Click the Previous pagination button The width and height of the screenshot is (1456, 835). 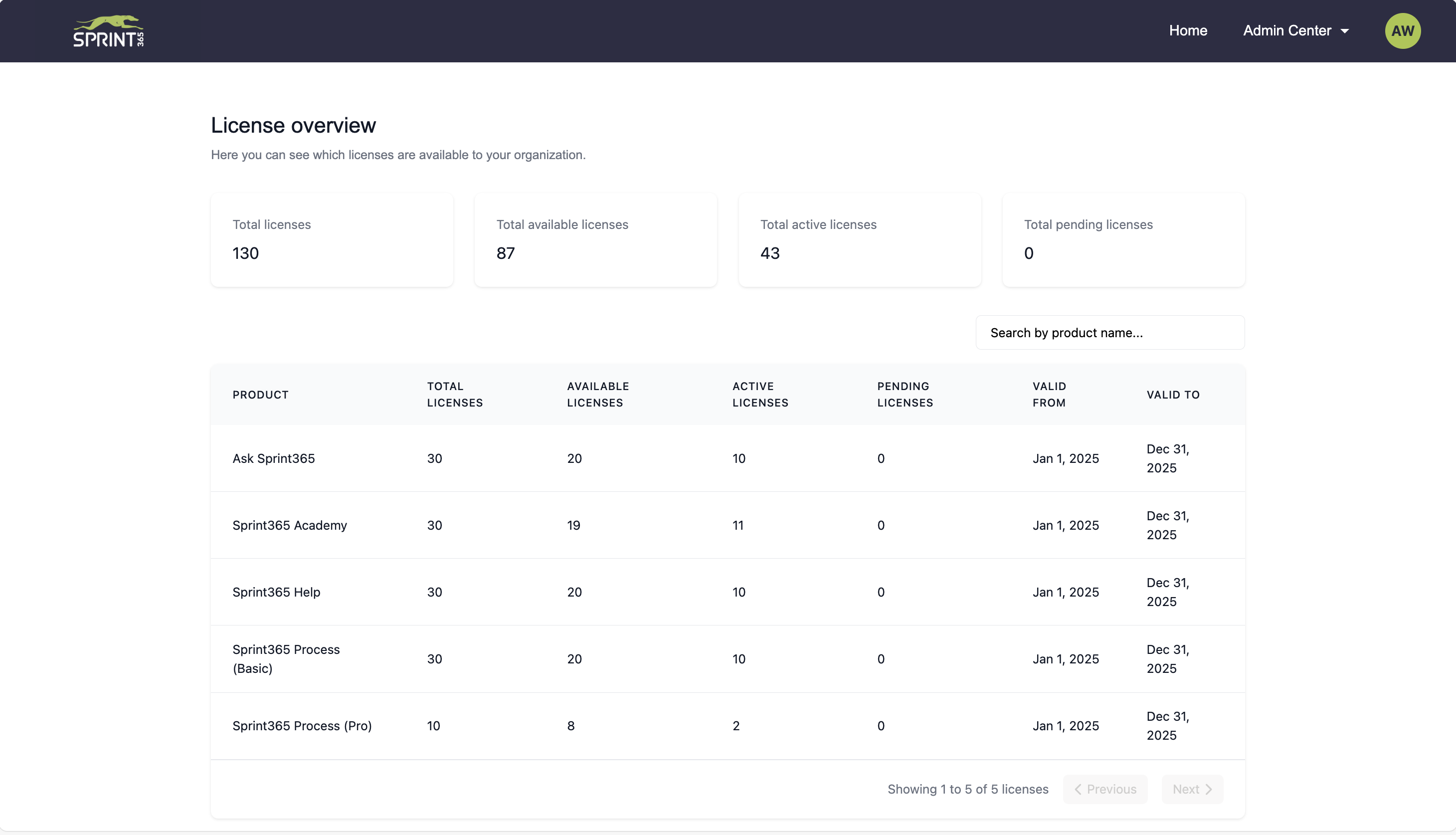(1104, 789)
